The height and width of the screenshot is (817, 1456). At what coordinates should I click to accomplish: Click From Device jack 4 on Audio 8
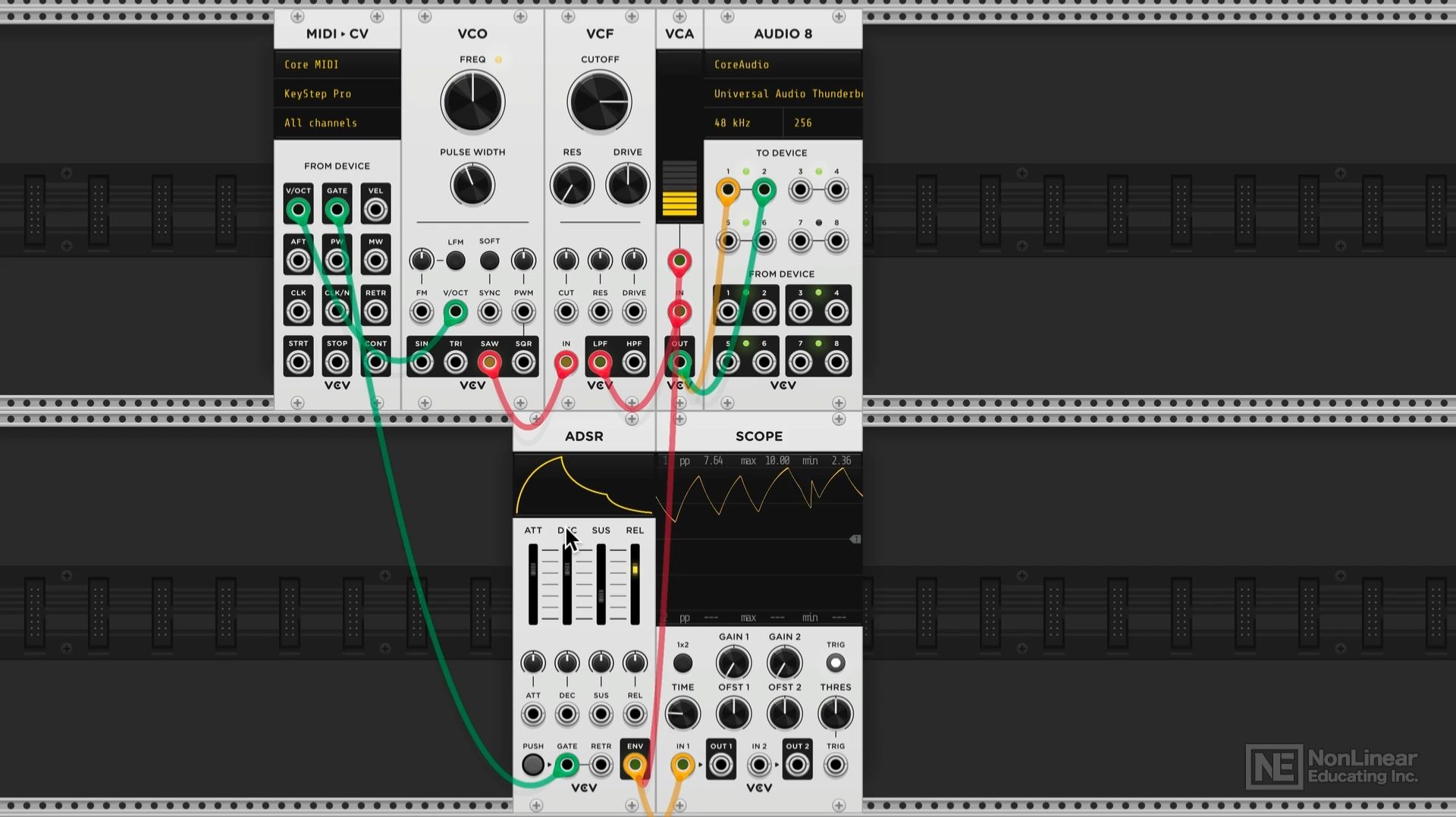point(836,311)
